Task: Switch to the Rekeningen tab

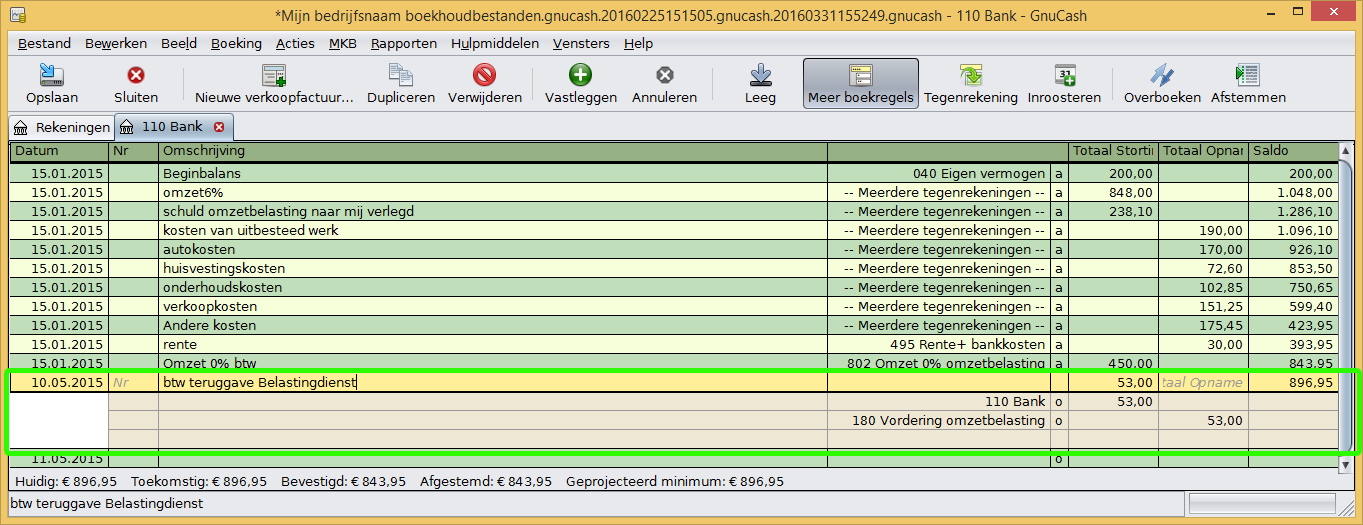Action: 62,127
